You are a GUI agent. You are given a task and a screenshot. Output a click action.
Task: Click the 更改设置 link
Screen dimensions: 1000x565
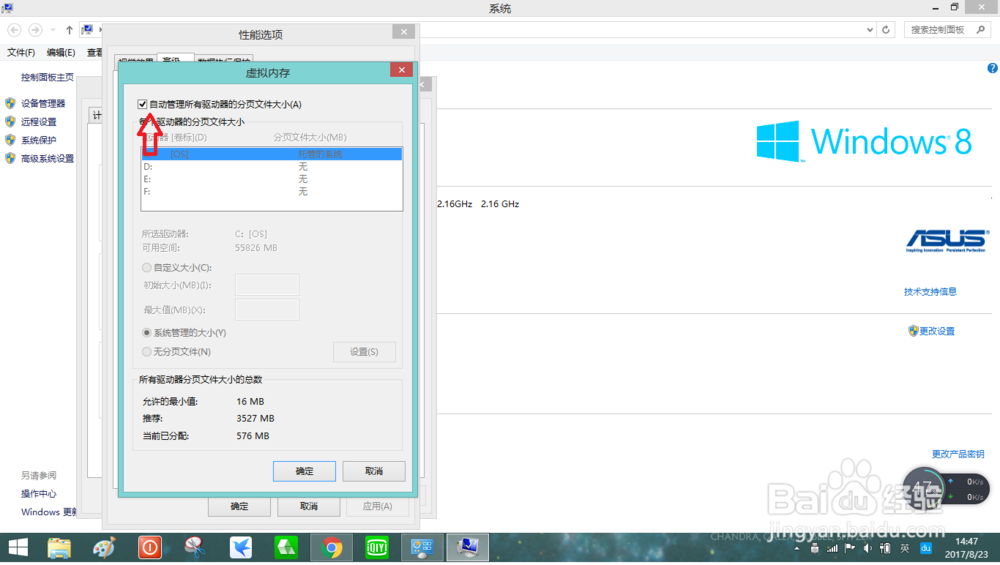[937, 331]
